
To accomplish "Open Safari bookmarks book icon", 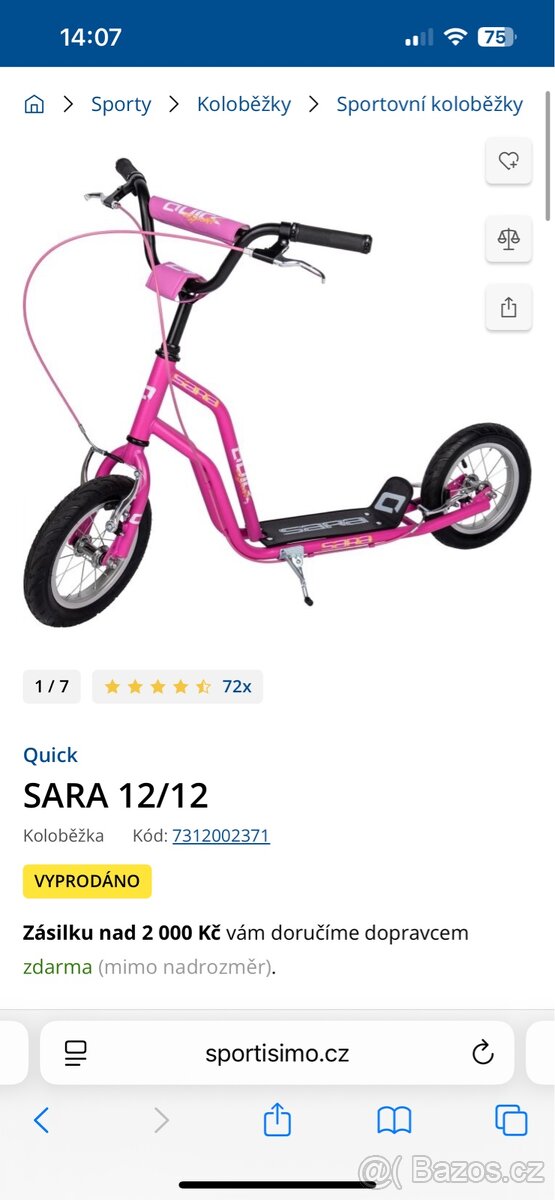I will click(x=394, y=1120).
